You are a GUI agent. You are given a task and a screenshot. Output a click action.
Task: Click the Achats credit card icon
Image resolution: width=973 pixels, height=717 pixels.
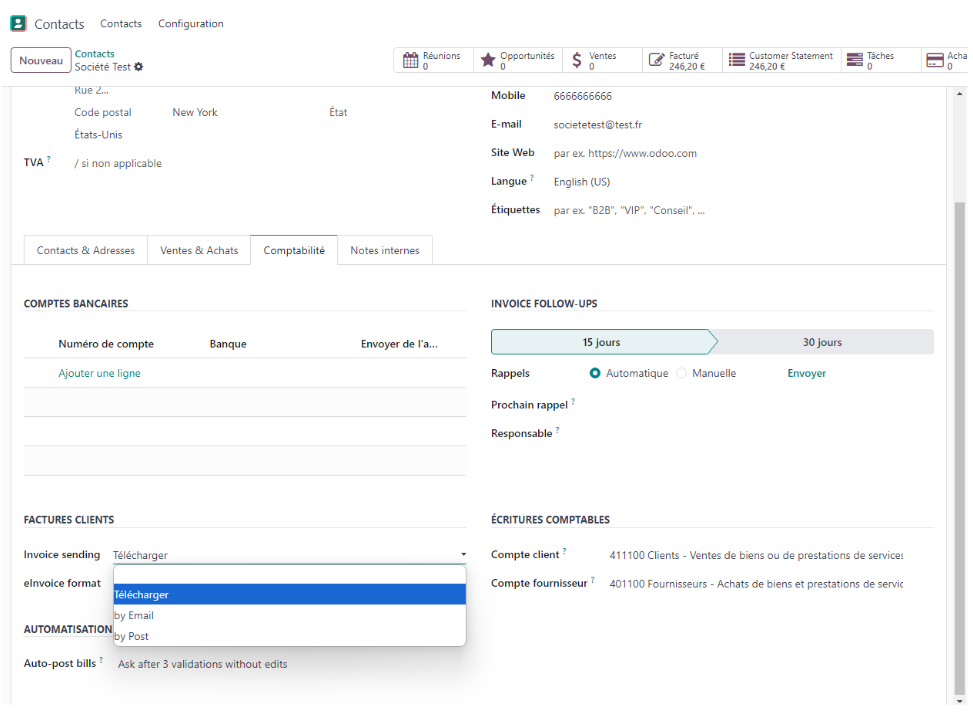[x=935, y=60]
